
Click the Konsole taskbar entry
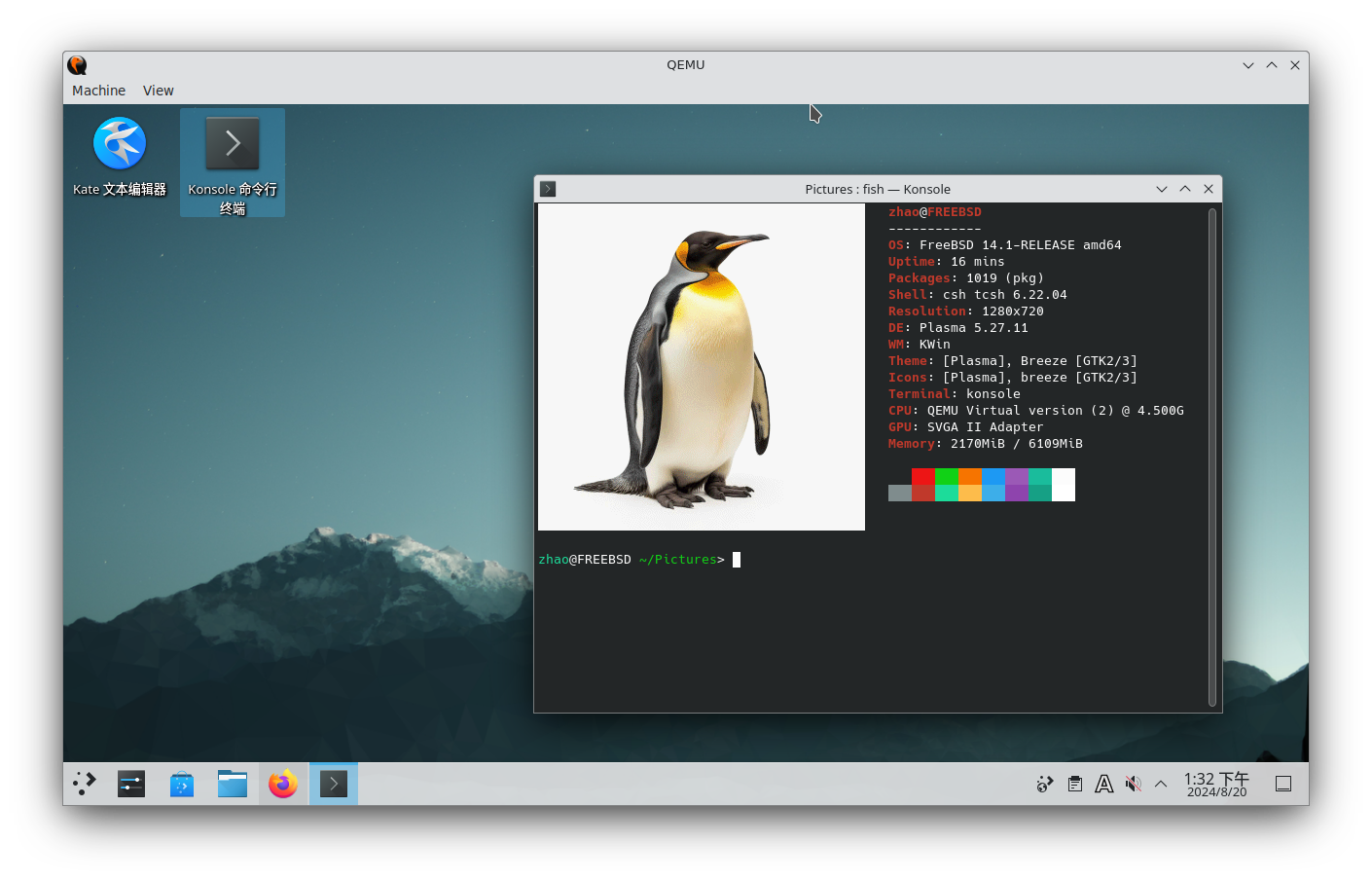coord(333,784)
